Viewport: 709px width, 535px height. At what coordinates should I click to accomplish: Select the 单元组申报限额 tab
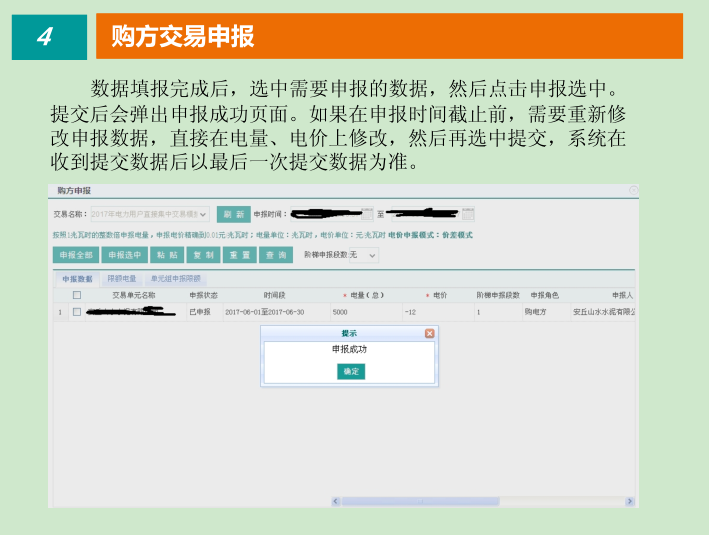(x=175, y=279)
